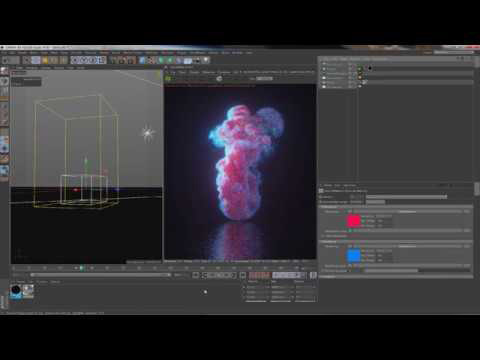
Task: Click the play button in timeline controls
Action: tap(219, 275)
